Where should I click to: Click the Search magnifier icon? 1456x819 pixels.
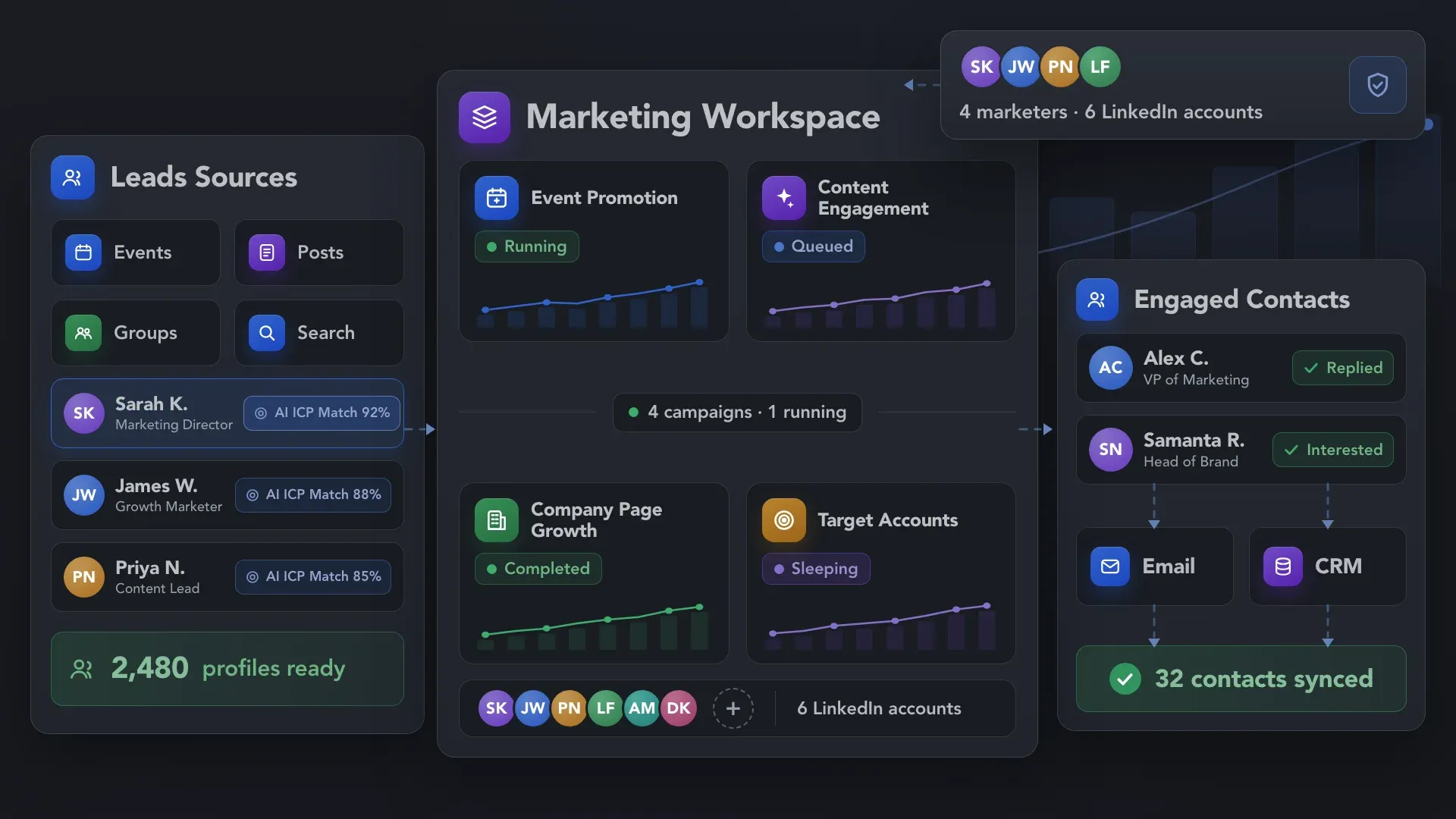(x=267, y=333)
